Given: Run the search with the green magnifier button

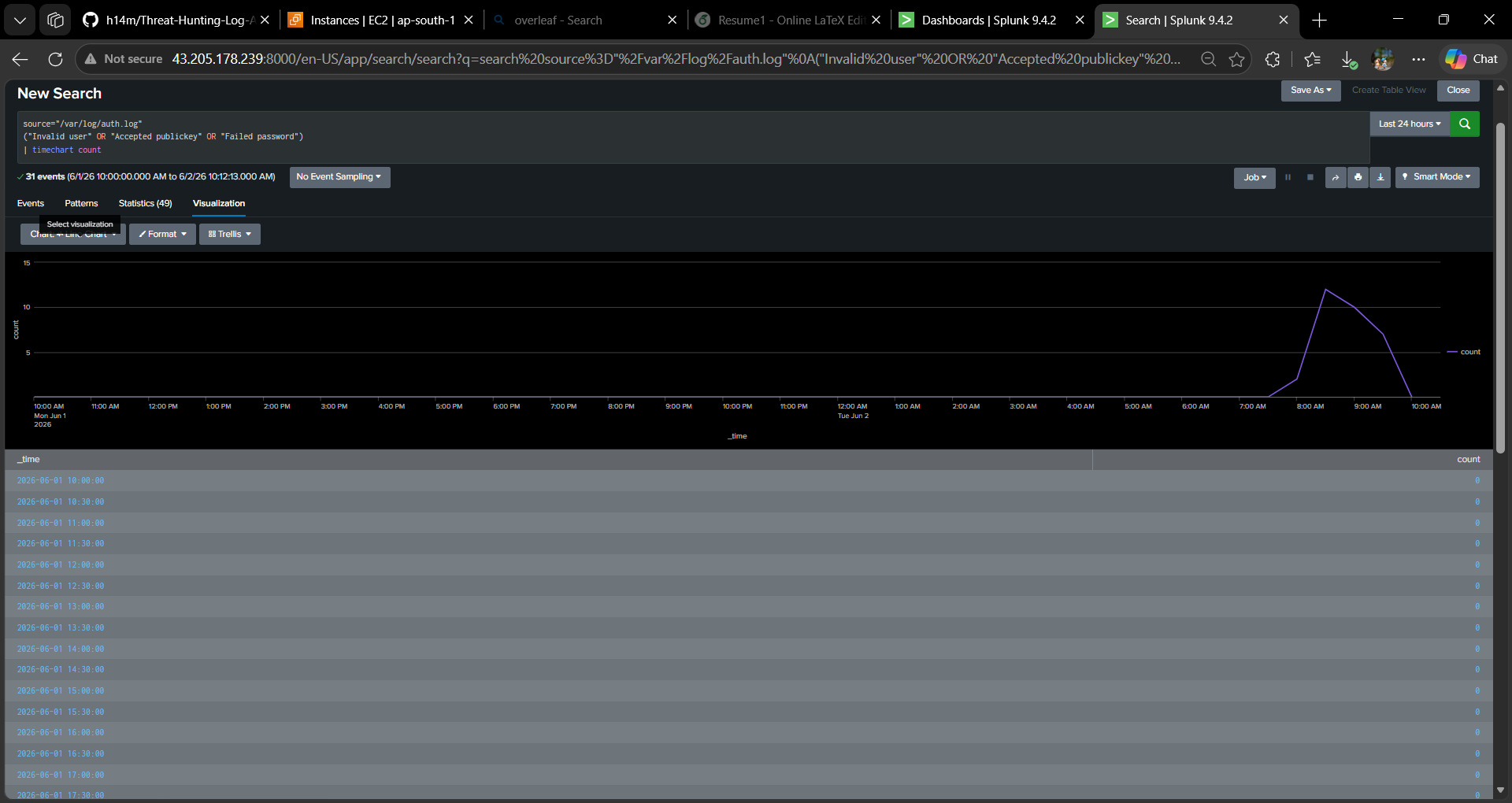Looking at the screenshot, I should (x=1464, y=124).
